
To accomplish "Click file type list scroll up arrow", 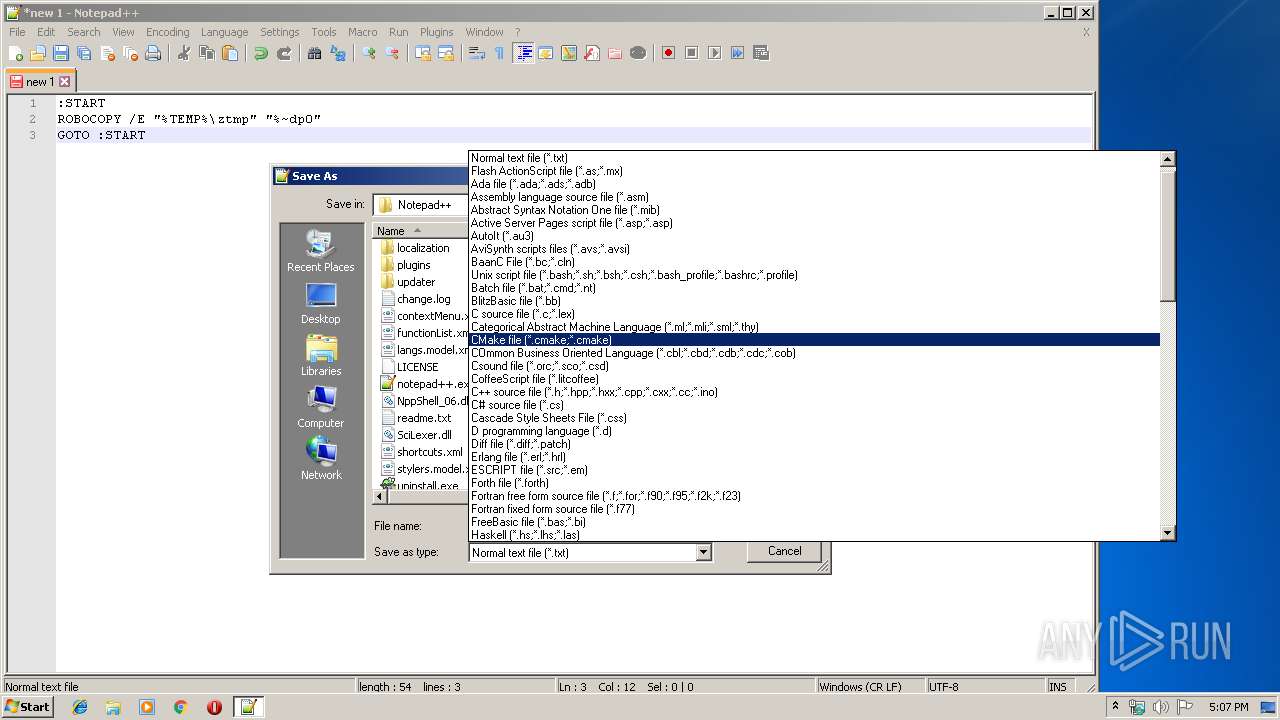I will click(1167, 159).
